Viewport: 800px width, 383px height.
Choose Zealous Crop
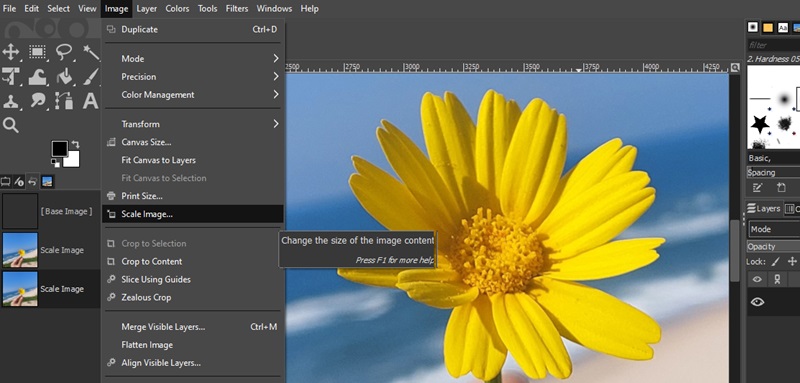pyautogui.click(x=193, y=297)
